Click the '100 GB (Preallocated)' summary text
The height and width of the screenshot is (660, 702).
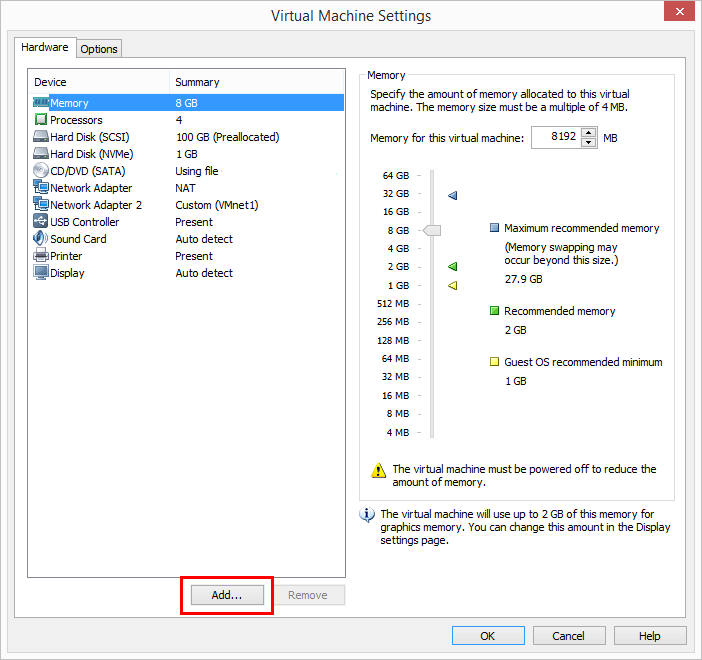[x=227, y=137]
